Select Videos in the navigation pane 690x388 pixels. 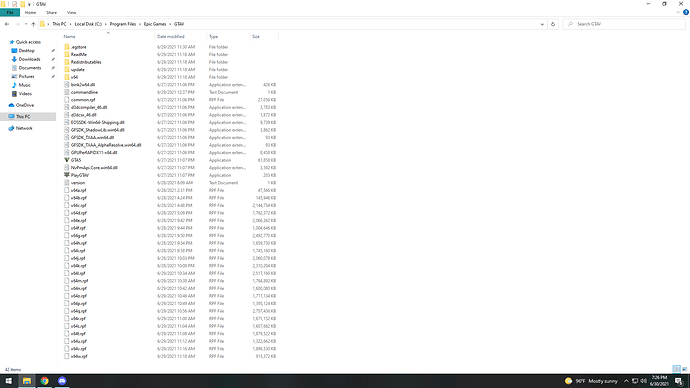tap(25, 94)
